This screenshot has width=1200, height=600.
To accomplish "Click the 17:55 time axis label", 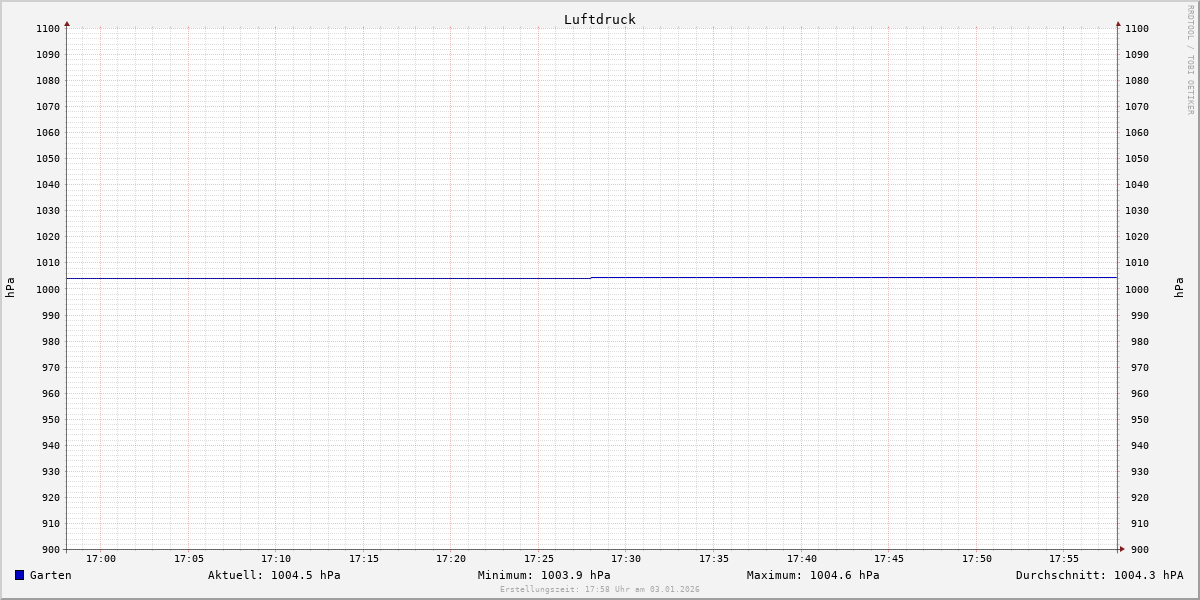I will 1064,559.
